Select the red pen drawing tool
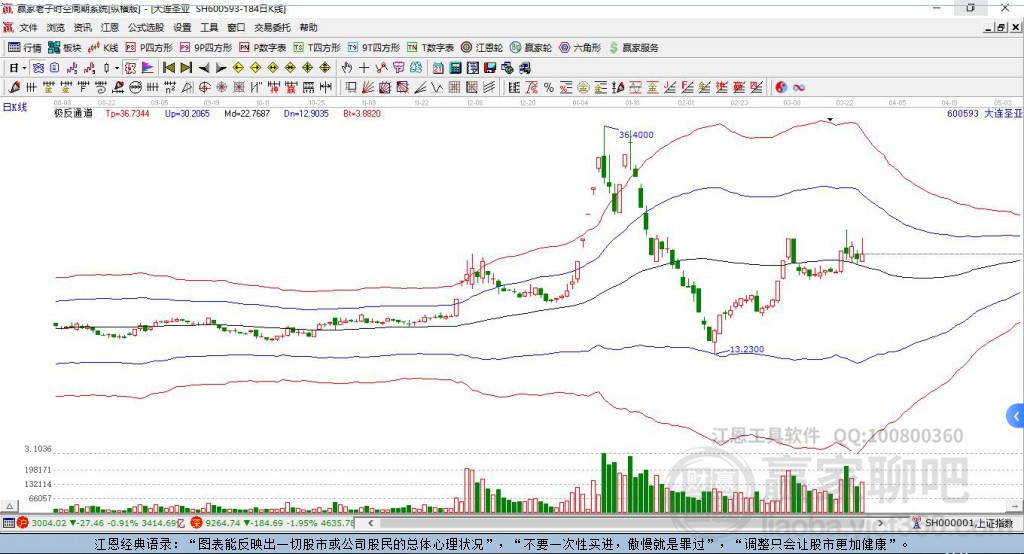Viewport: 1024px width, 554px height. (14, 87)
